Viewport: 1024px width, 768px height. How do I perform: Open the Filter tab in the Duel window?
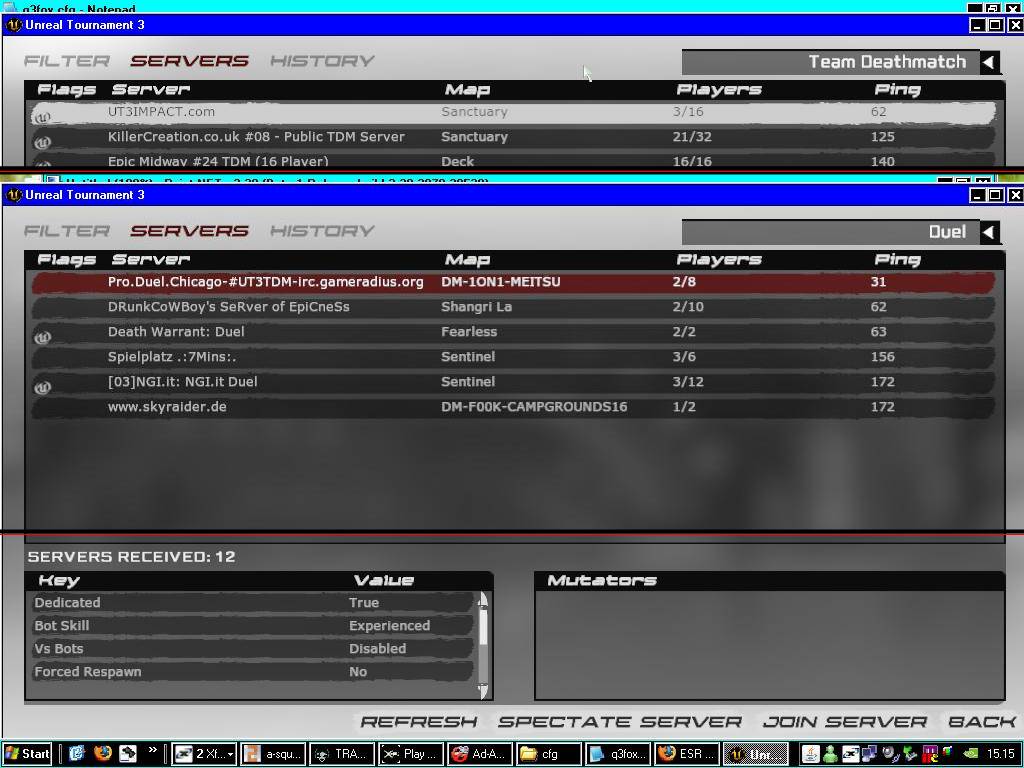click(x=67, y=231)
